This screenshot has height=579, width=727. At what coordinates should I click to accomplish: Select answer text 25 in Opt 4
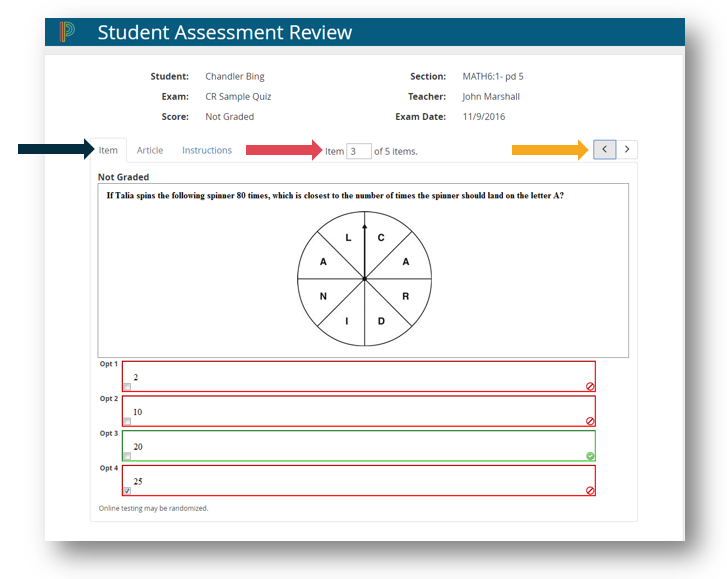(138, 481)
